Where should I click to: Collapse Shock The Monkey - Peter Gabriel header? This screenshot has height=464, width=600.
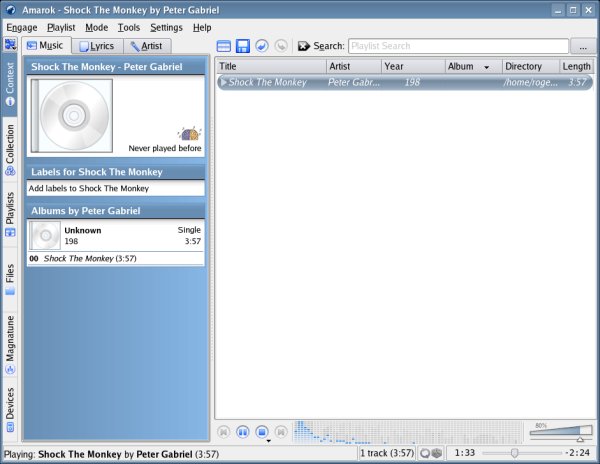click(x=116, y=67)
